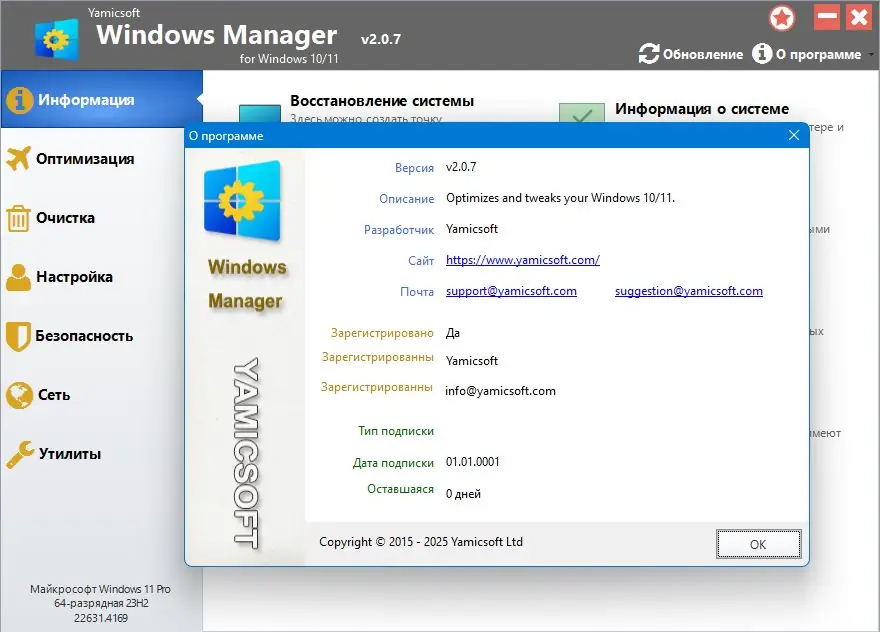
Task: Click the Copyright 2015 - 2025 Yamicsoft text
Action: pyautogui.click(x=421, y=542)
